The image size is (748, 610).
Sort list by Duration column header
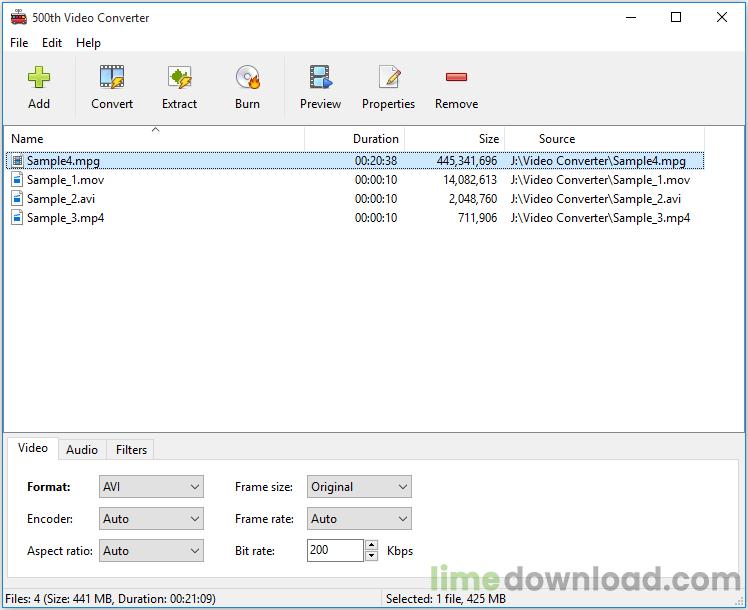354,139
